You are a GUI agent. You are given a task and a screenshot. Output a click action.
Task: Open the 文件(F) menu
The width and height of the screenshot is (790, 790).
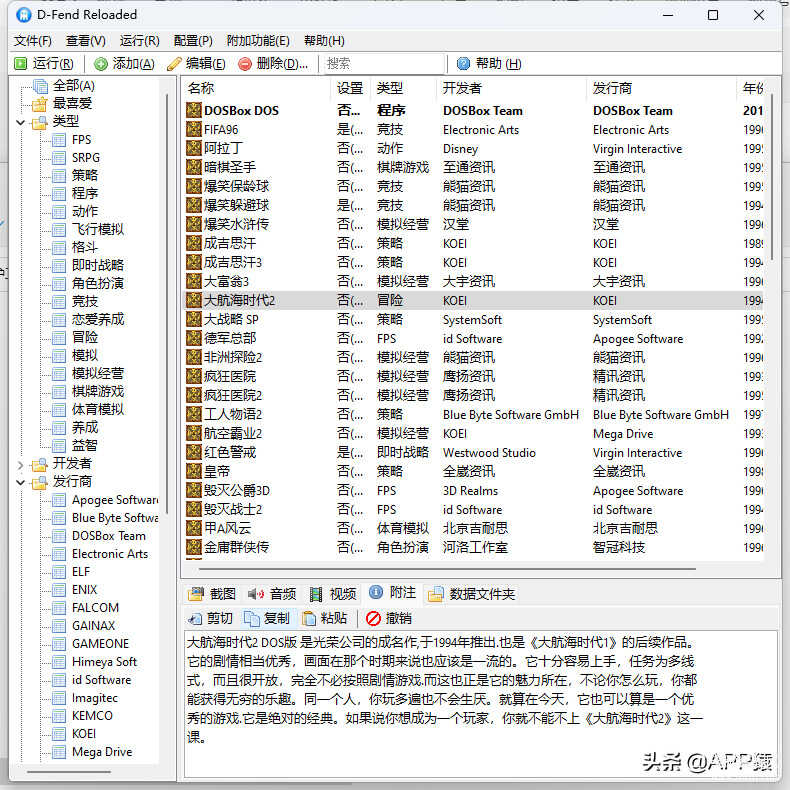pos(33,41)
